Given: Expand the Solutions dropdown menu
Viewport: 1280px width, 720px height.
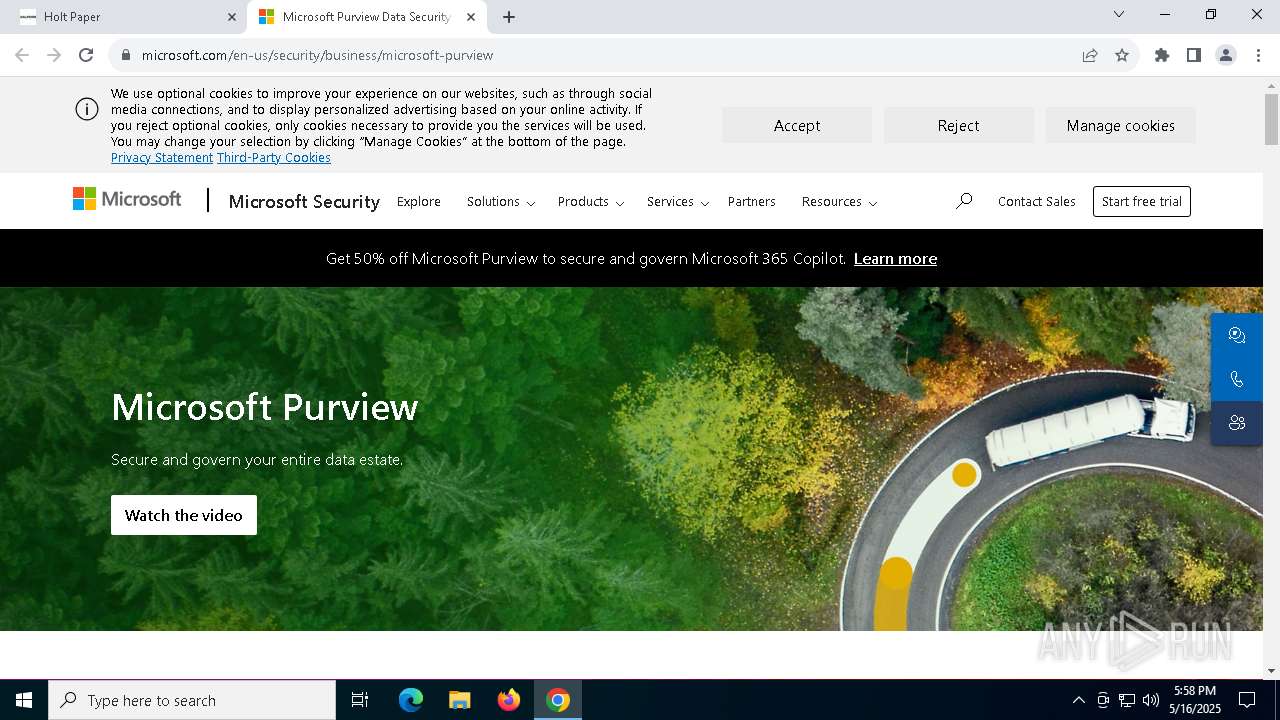Looking at the screenshot, I should [x=501, y=201].
